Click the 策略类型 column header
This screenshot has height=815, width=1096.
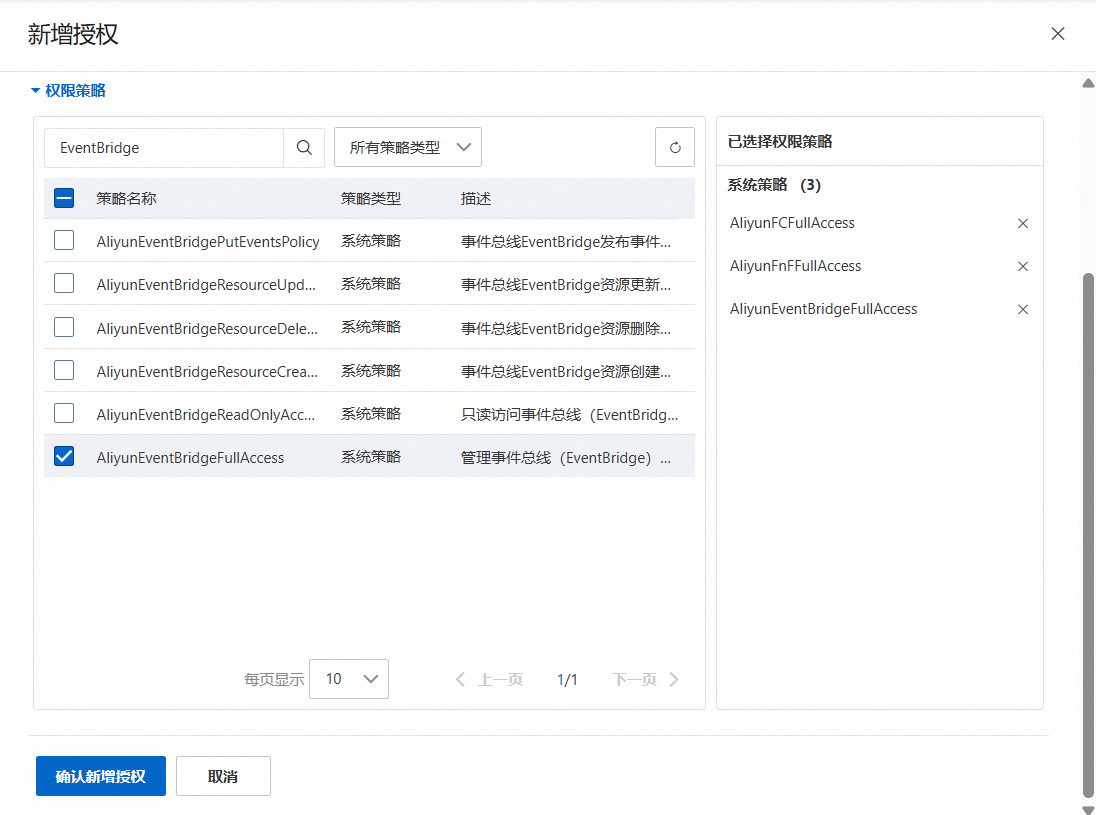click(371, 199)
